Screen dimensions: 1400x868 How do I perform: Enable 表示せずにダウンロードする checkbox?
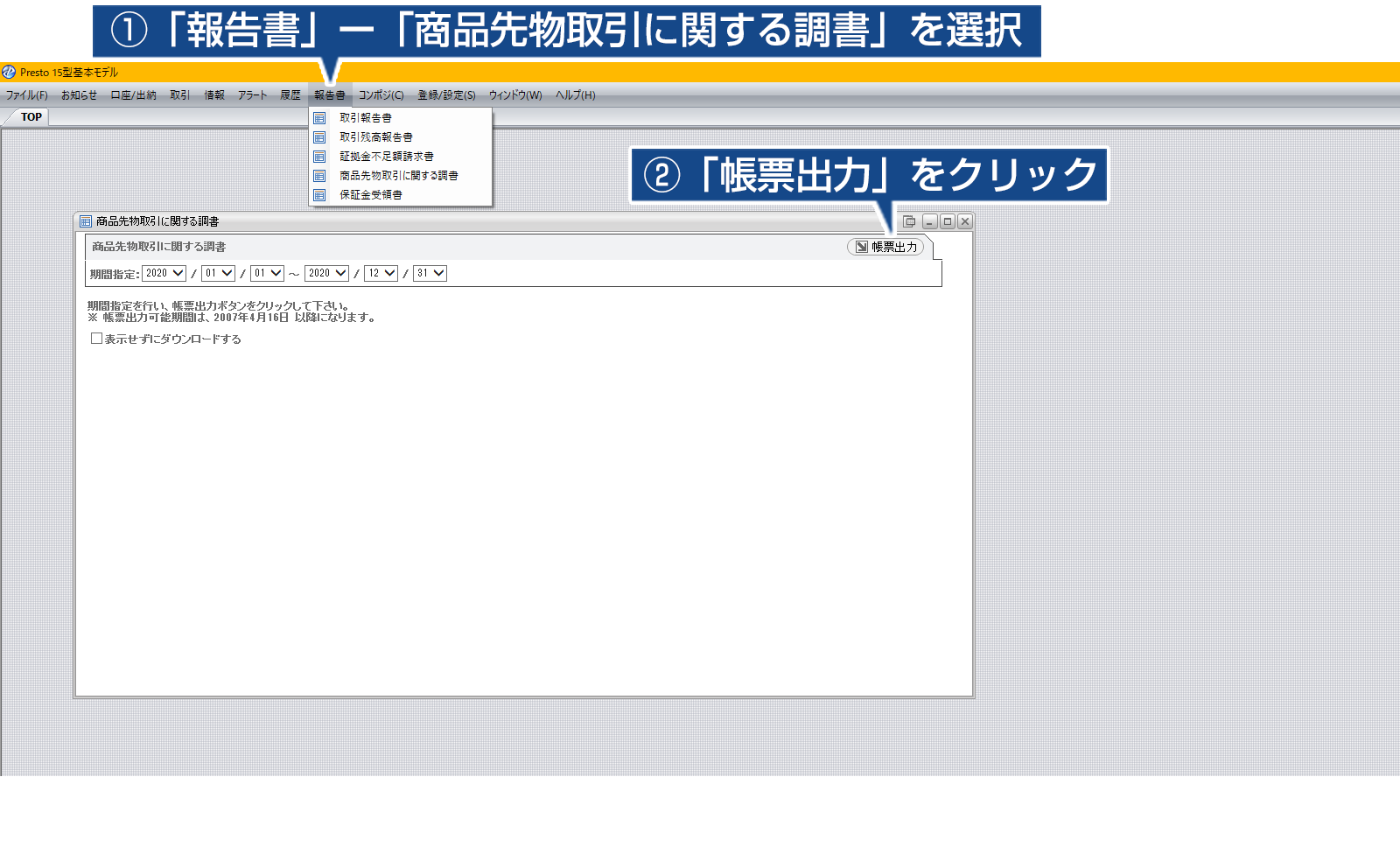[97, 339]
